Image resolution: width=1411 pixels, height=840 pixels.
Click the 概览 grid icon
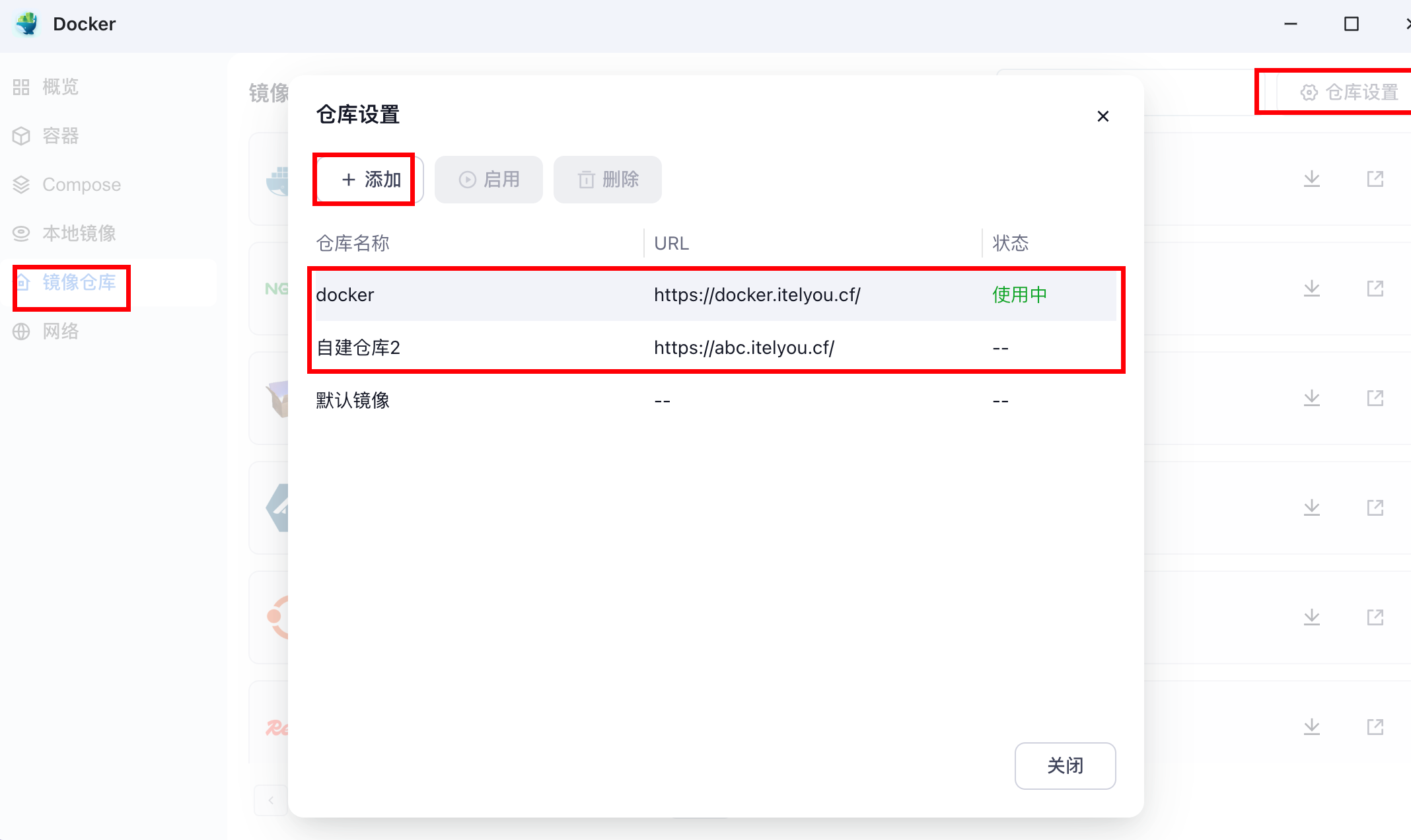click(x=21, y=87)
